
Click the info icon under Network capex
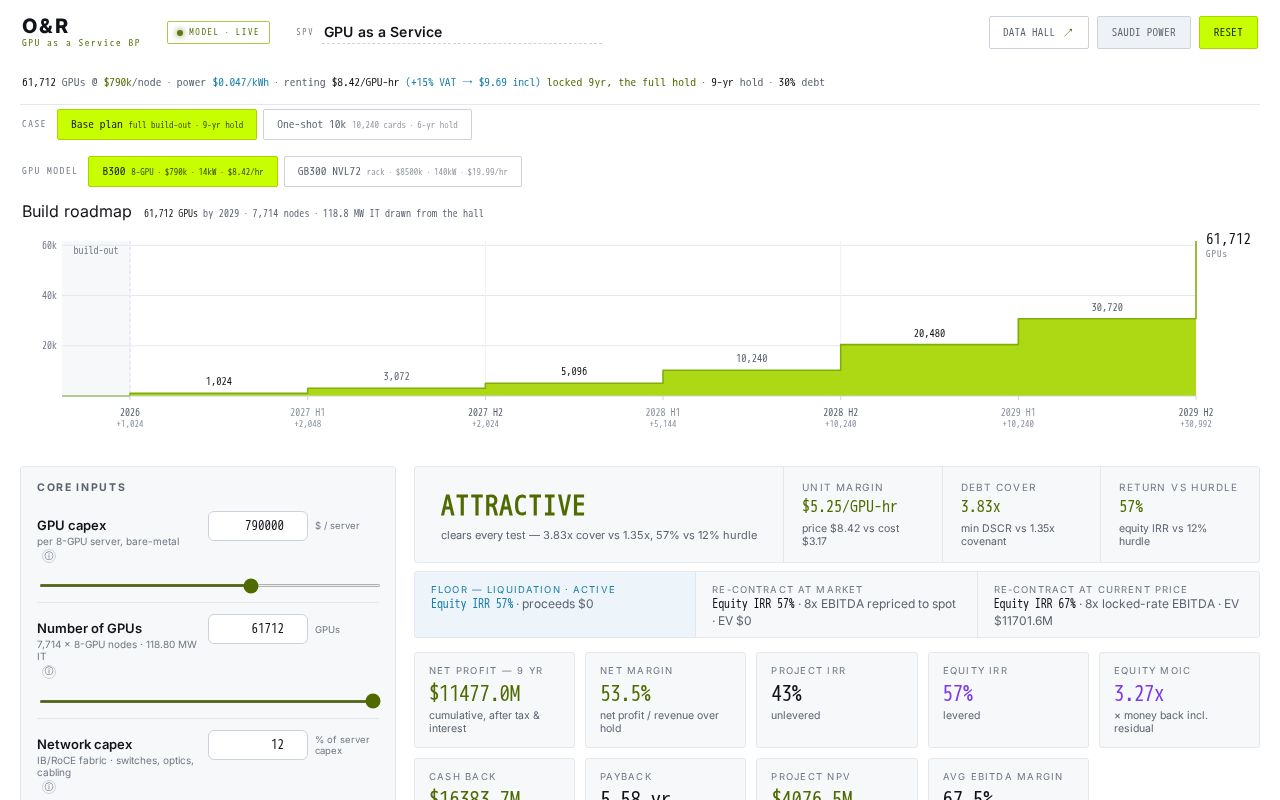pos(49,787)
